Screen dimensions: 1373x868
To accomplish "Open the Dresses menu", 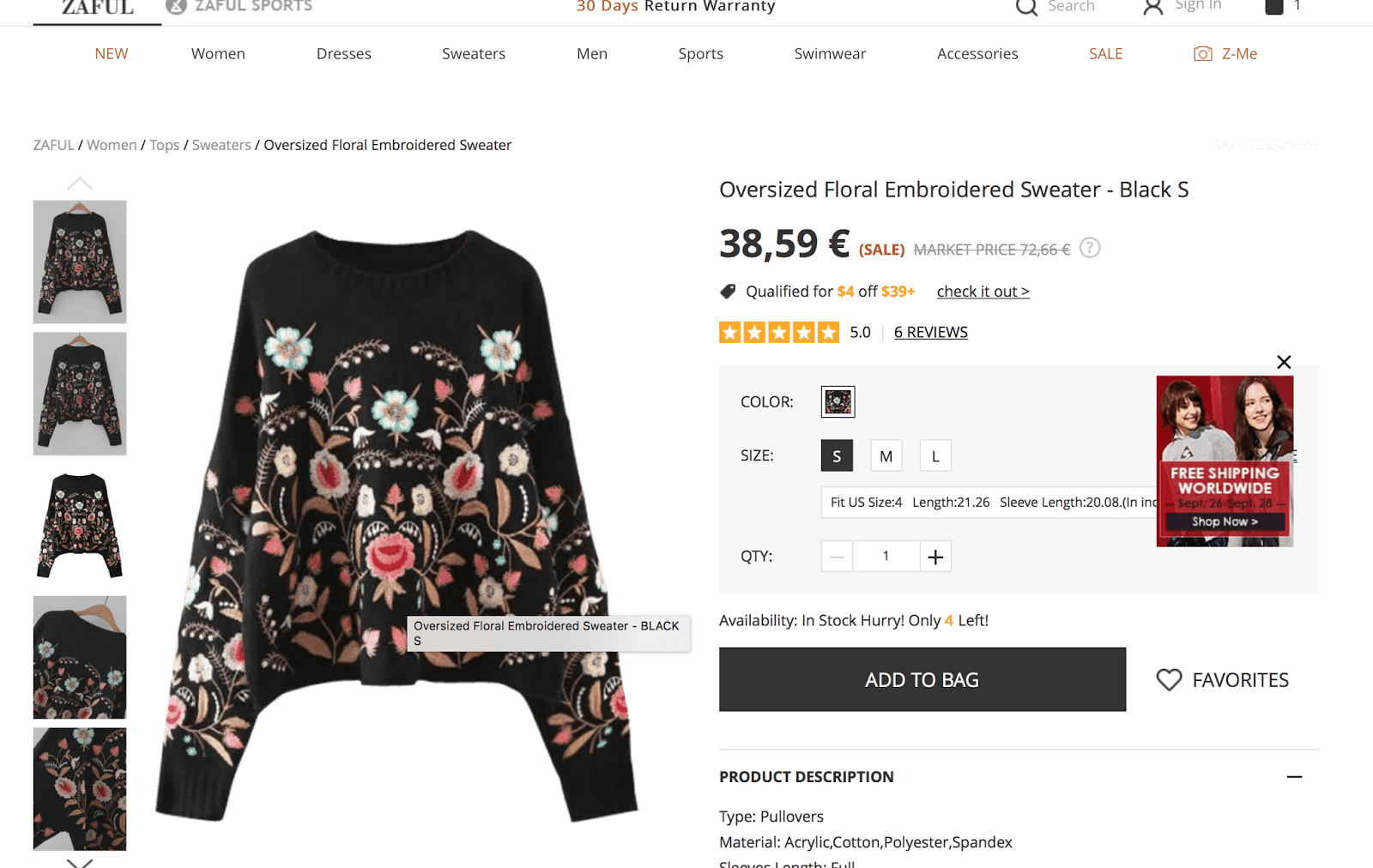I will click(343, 54).
